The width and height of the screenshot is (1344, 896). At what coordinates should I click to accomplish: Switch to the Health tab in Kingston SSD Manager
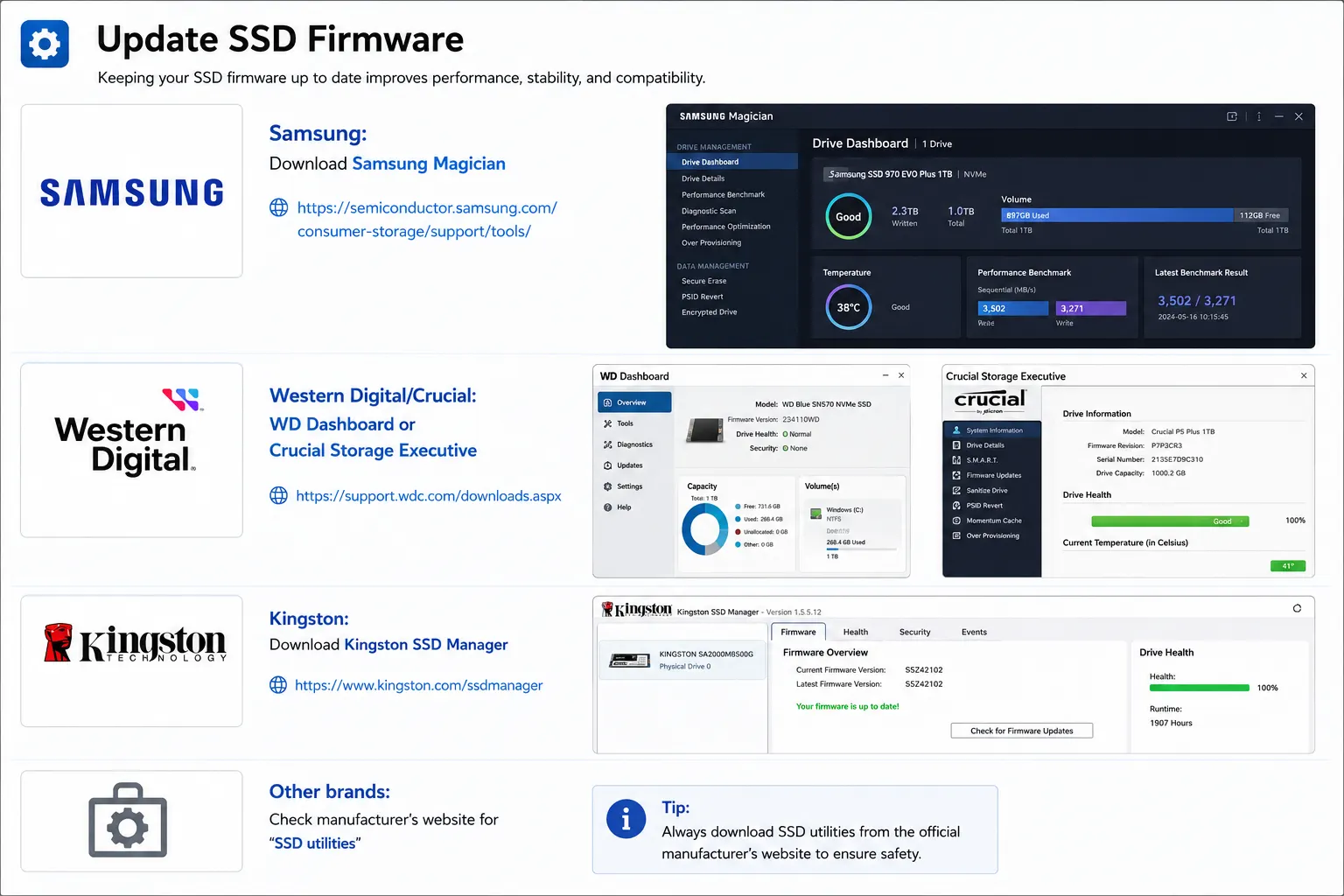pyautogui.click(x=856, y=632)
